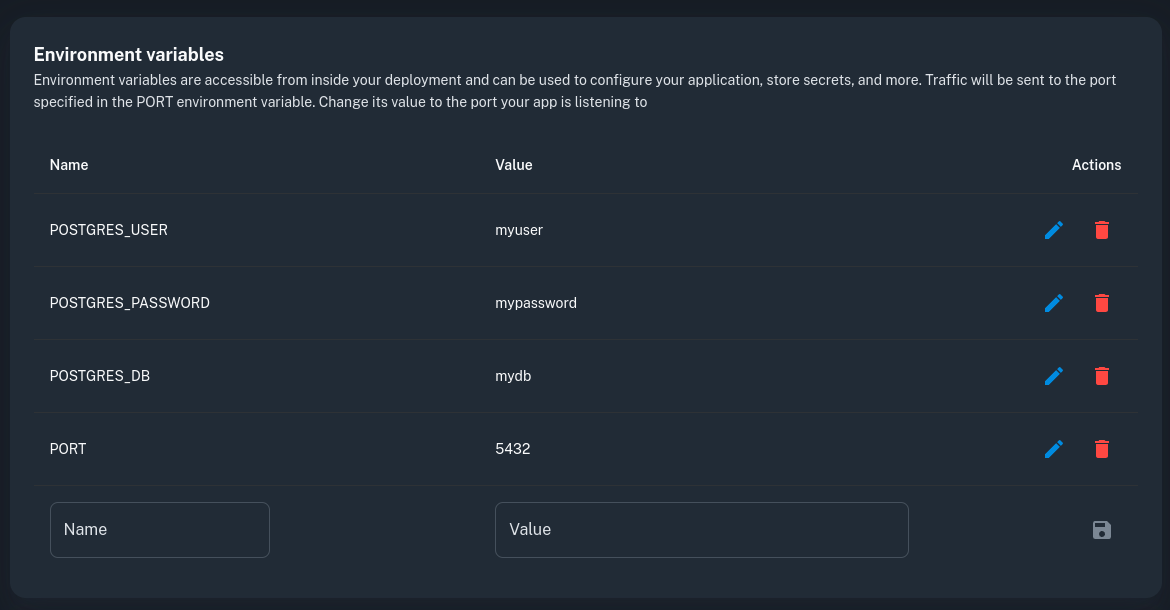This screenshot has height=610, width=1170.
Task: Click the Actions column header
Action: (x=1096, y=165)
